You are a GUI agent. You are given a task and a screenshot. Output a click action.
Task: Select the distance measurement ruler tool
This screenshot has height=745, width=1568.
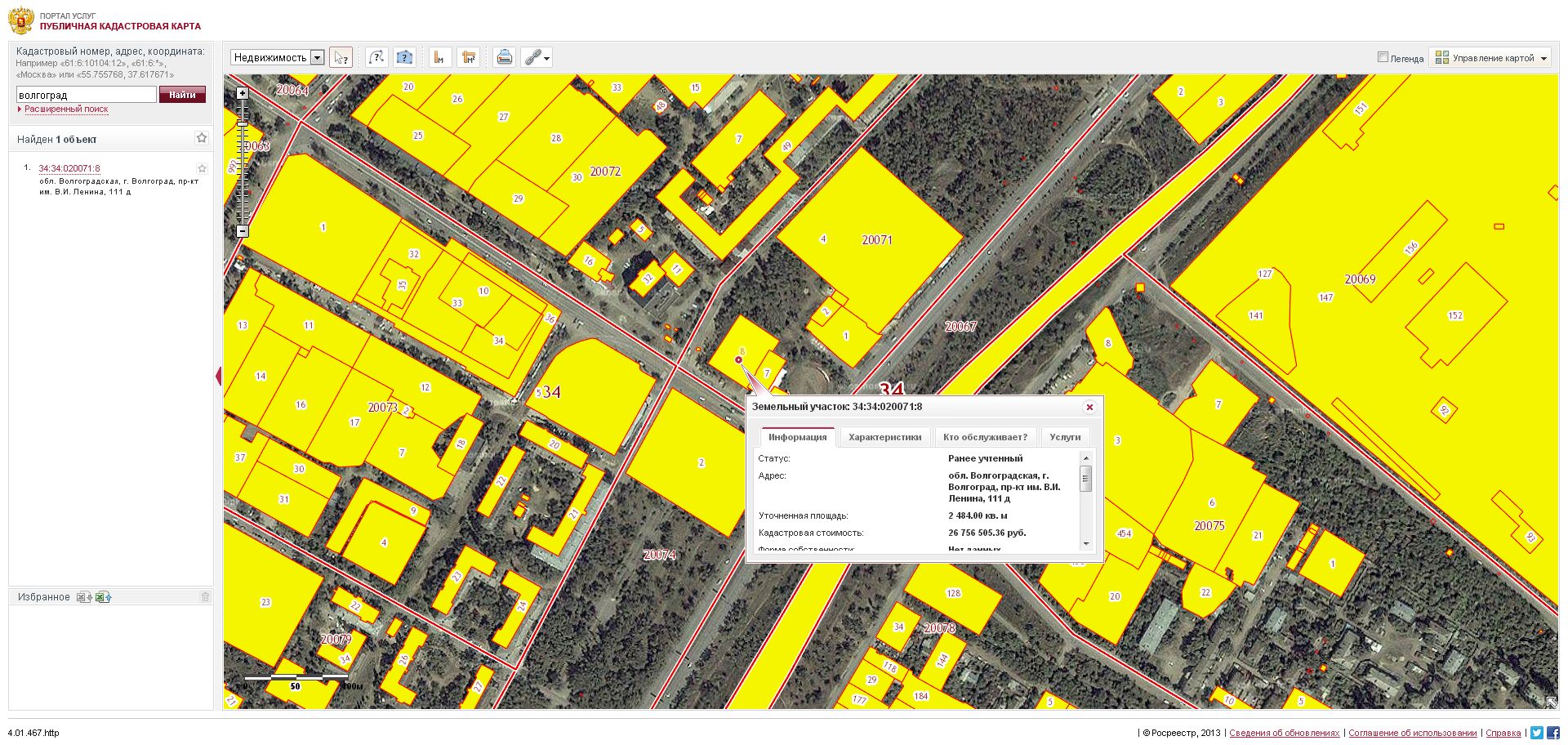(x=439, y=58)
